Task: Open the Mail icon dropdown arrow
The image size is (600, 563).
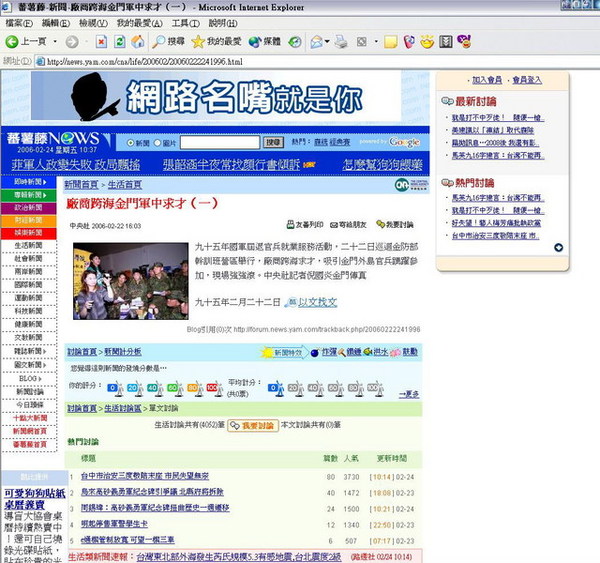Action: tap(327, 41)
